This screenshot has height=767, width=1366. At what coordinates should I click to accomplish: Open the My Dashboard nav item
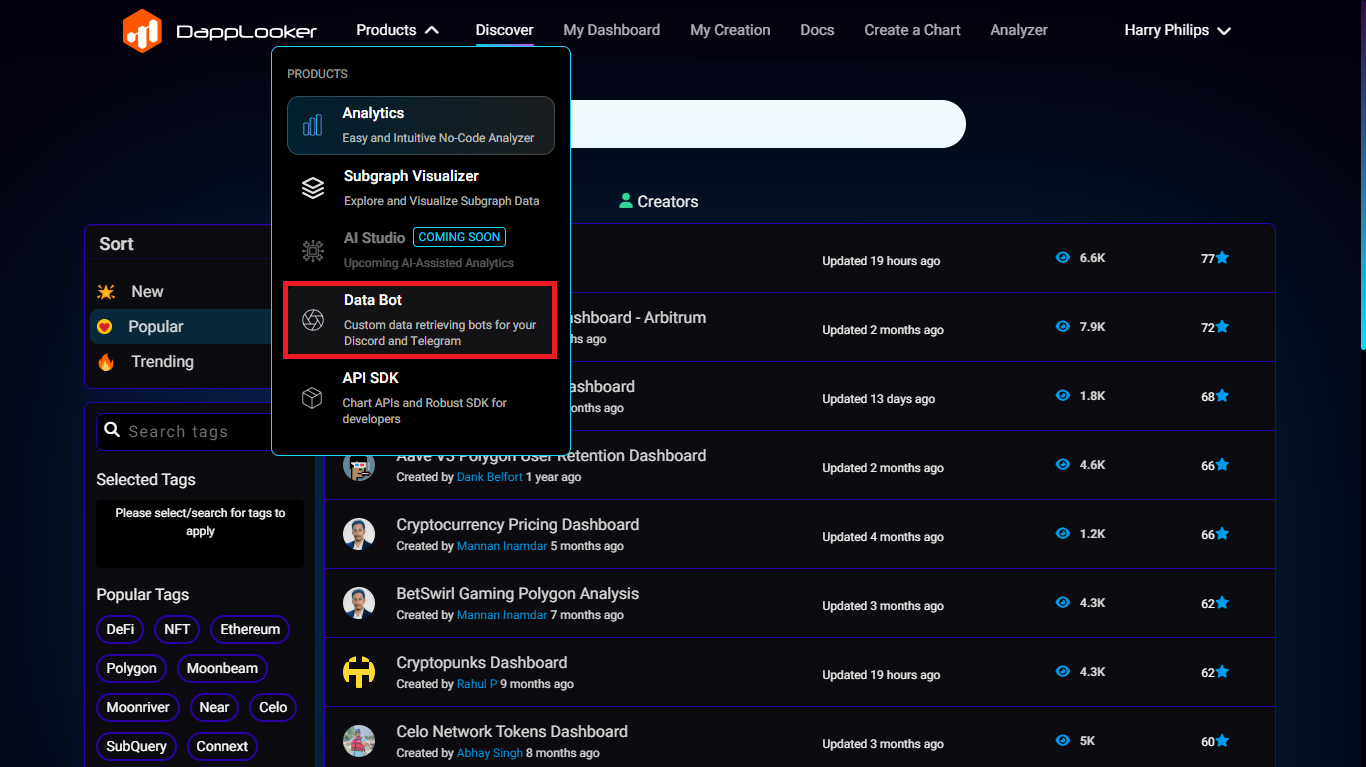(611, 30)
